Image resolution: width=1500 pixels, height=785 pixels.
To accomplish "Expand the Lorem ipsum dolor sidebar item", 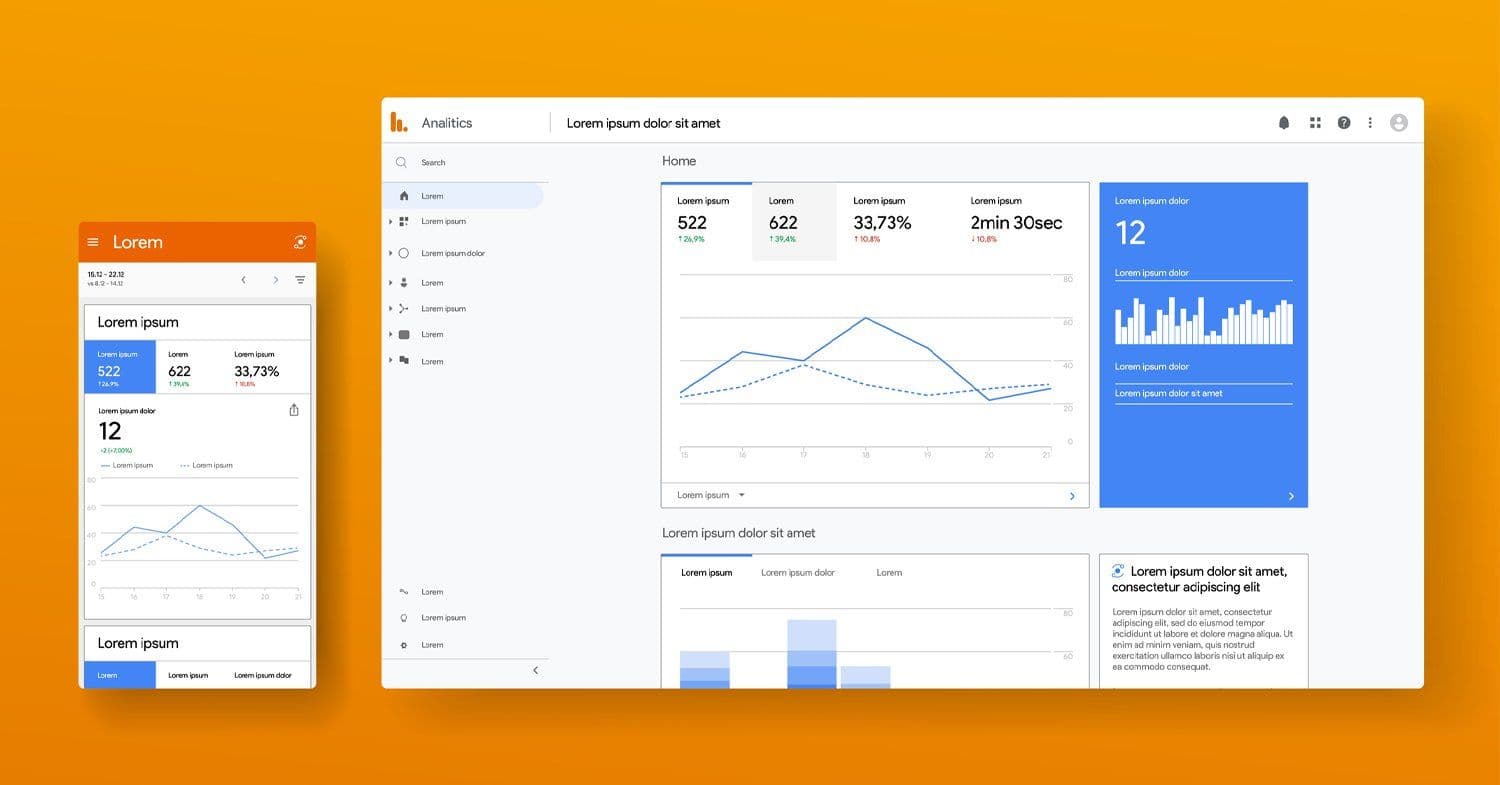I will pos(390,253).
